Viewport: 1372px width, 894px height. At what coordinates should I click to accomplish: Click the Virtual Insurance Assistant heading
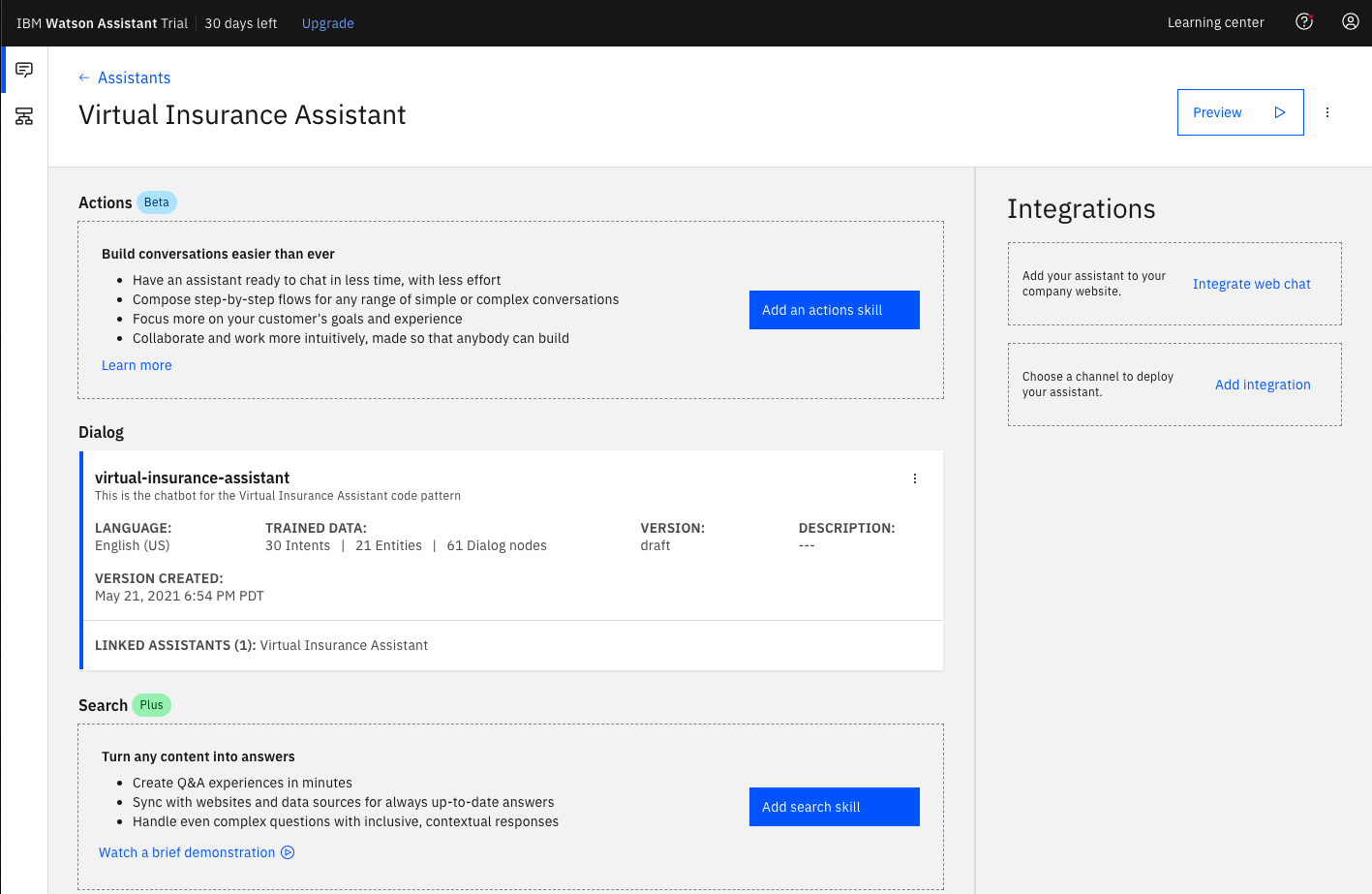242,114
